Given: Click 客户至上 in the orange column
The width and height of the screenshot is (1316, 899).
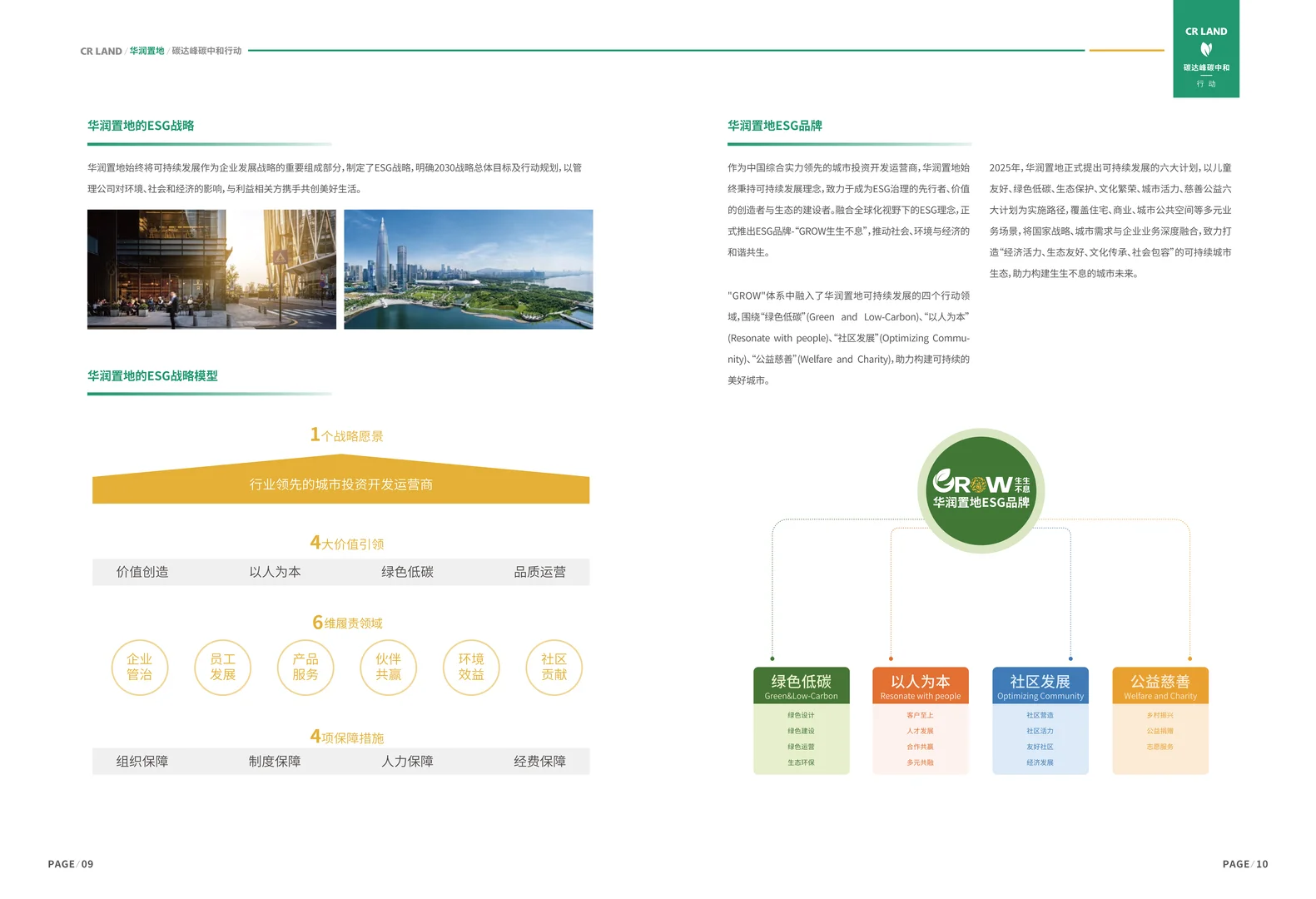Looking at the screenshot, I should pos(920,715).
